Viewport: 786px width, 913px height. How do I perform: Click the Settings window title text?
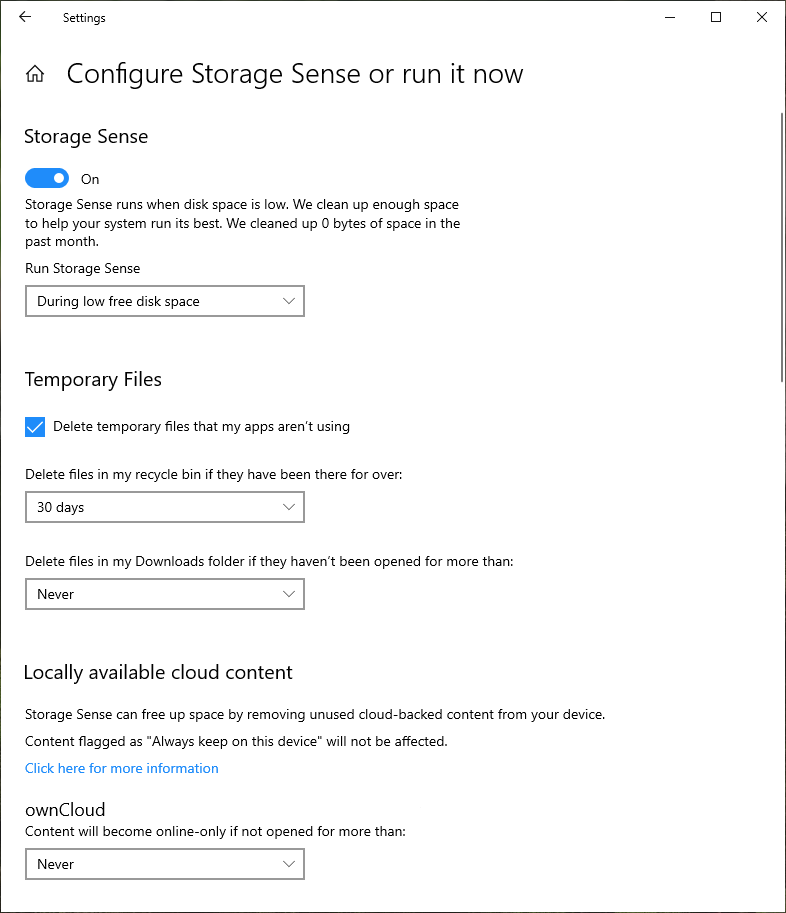84,18
